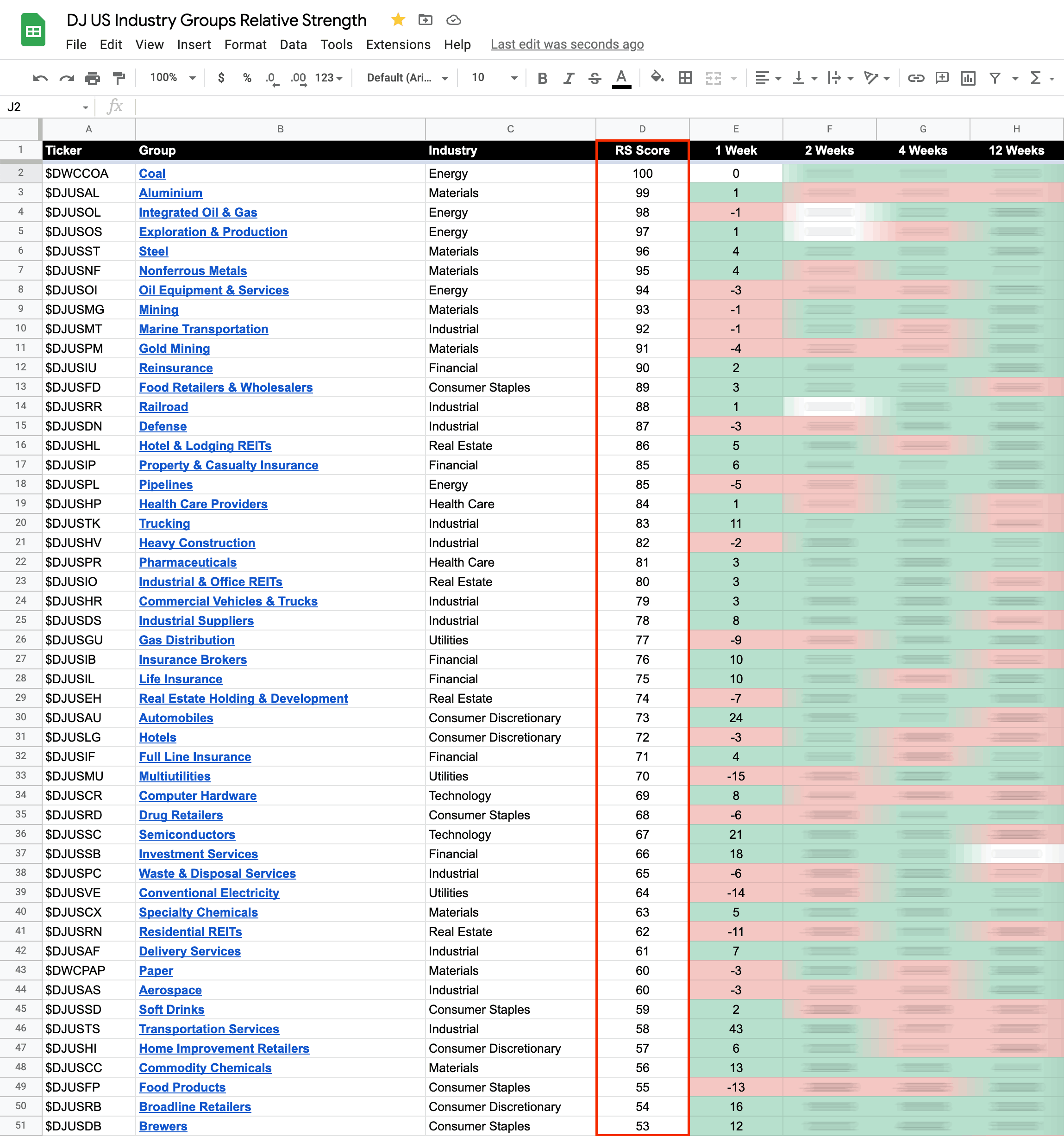Click the Insert link icon
The width and height of the screenshot is (1064, 1136).
(915, 78)
